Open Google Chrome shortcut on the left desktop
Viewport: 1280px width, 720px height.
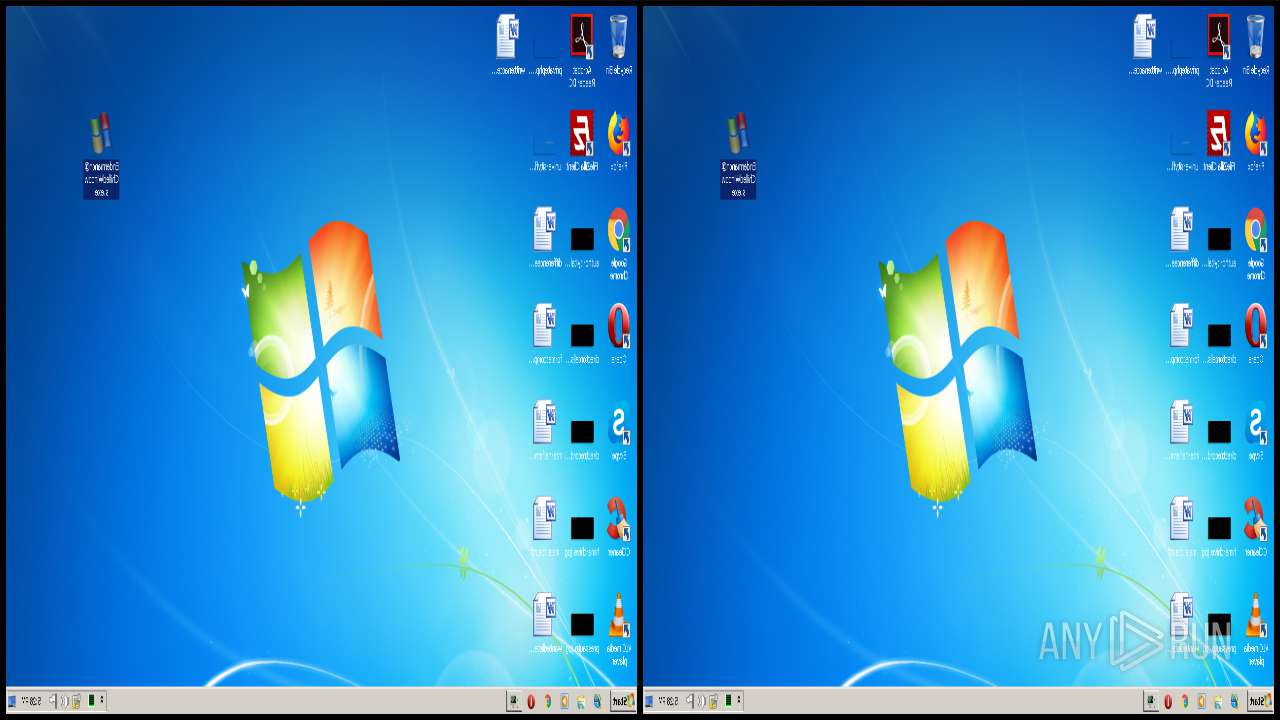[x=619, y=243]
